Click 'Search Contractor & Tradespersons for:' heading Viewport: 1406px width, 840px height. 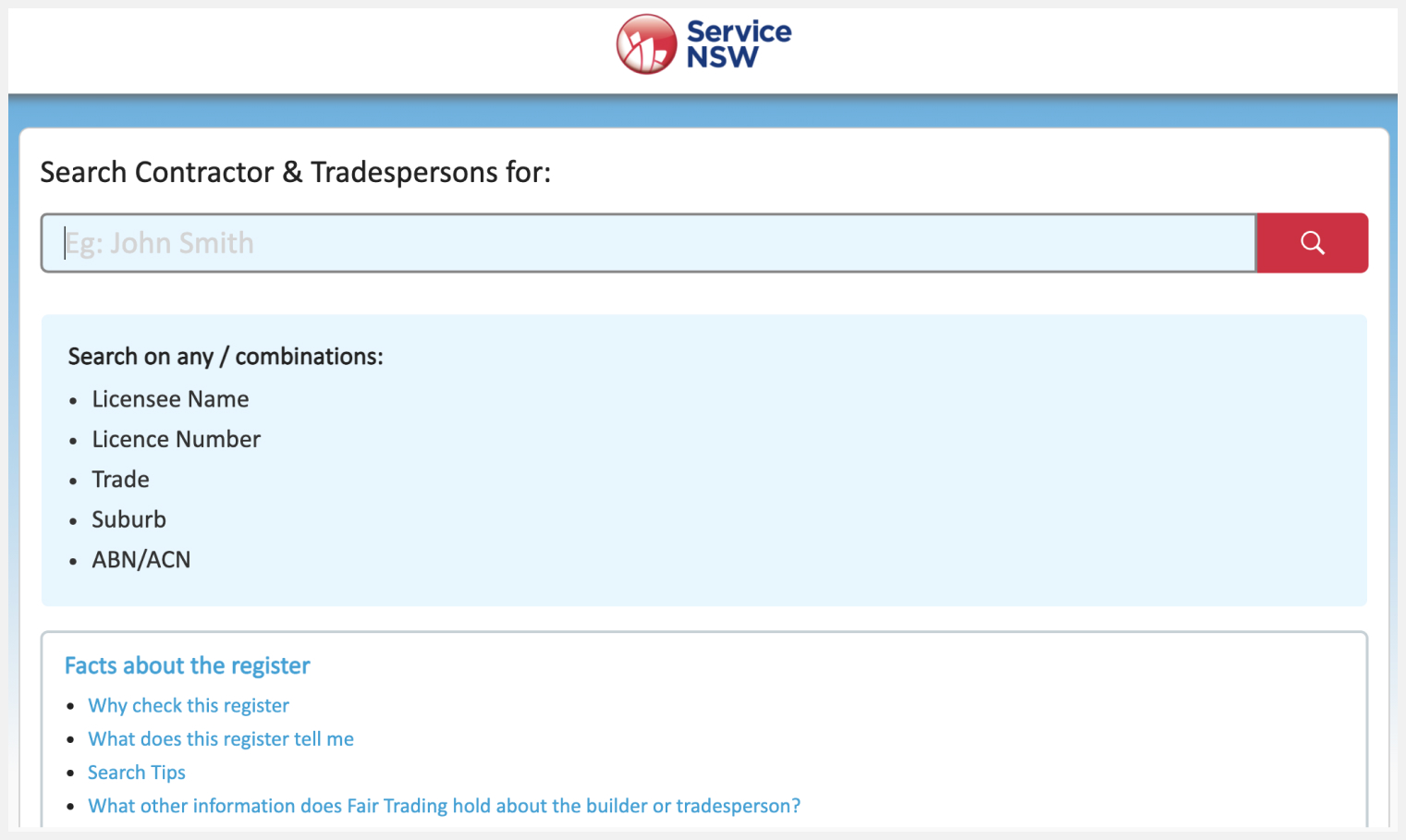[296, 173]
